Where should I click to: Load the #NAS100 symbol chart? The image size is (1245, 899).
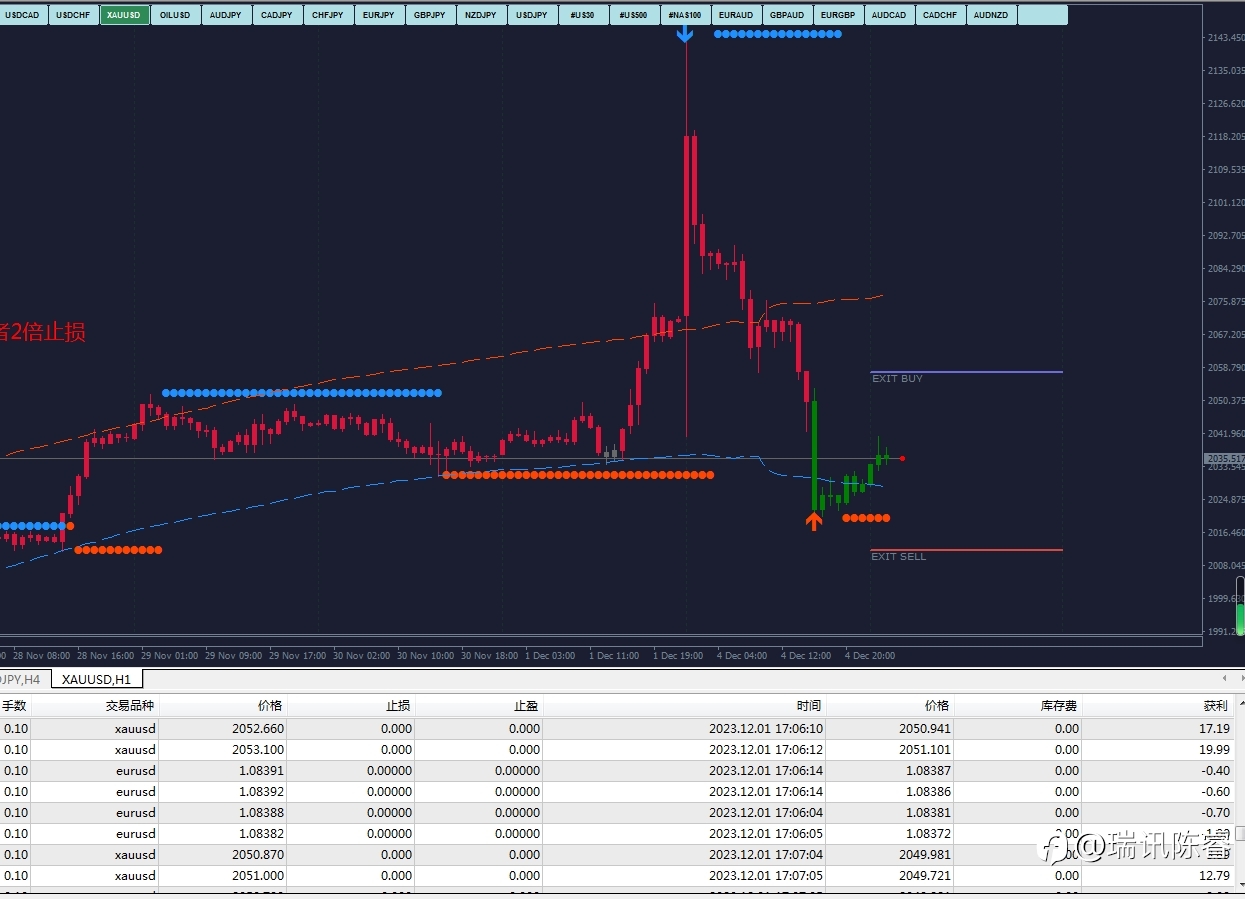click(x=685, y=15)
